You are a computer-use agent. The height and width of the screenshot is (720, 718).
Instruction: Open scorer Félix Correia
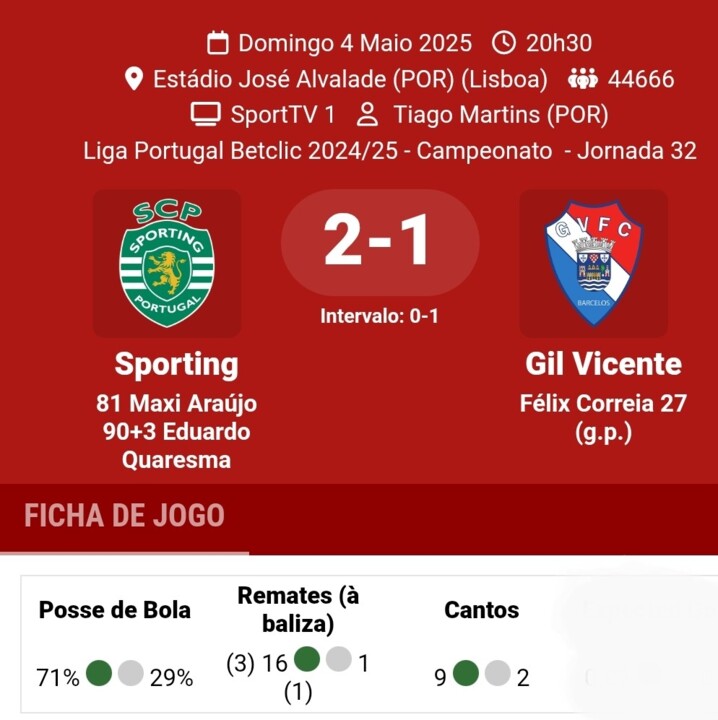click(590, 404)
